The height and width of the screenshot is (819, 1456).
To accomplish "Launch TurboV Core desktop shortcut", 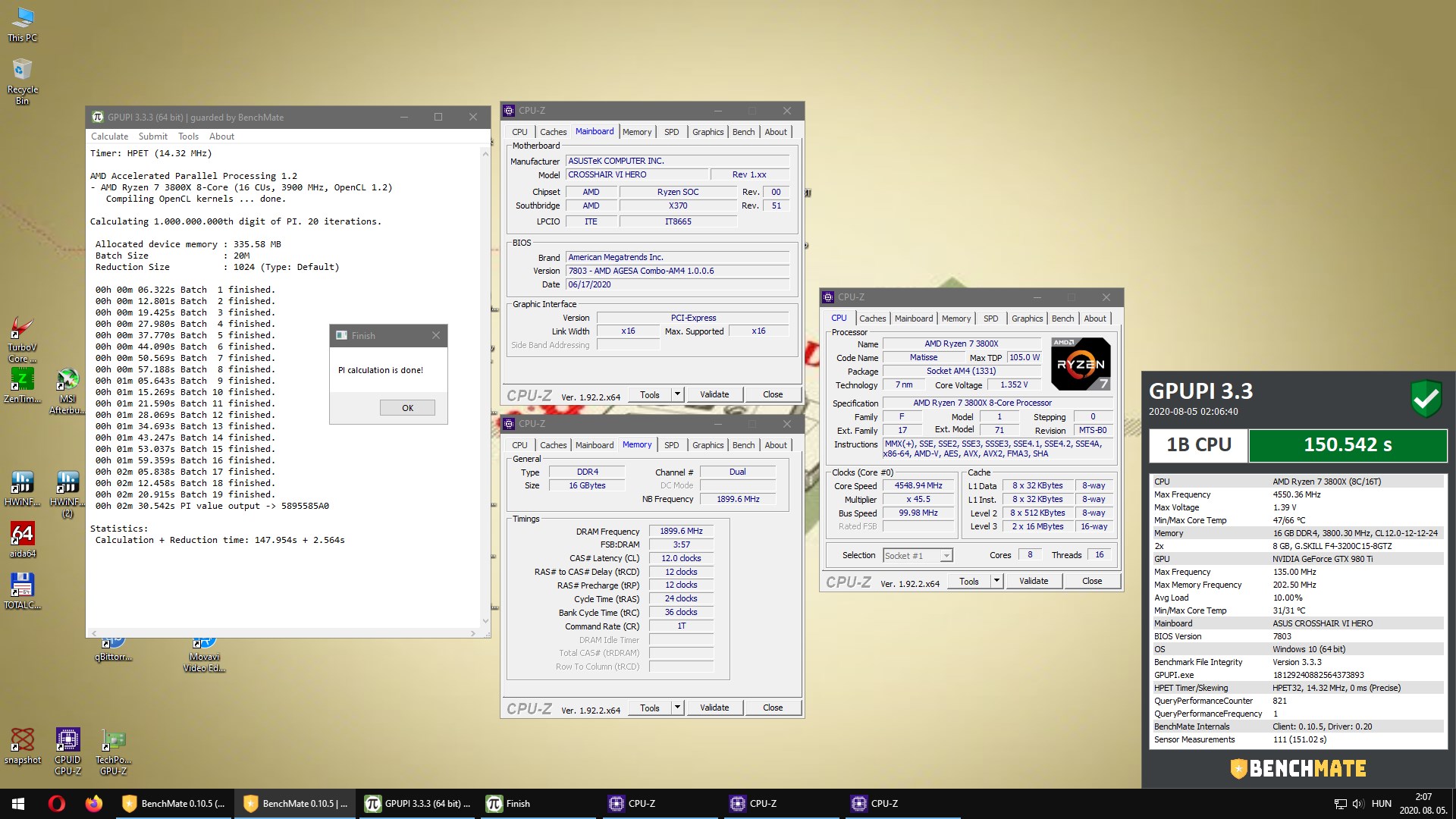I will [22, 340].
